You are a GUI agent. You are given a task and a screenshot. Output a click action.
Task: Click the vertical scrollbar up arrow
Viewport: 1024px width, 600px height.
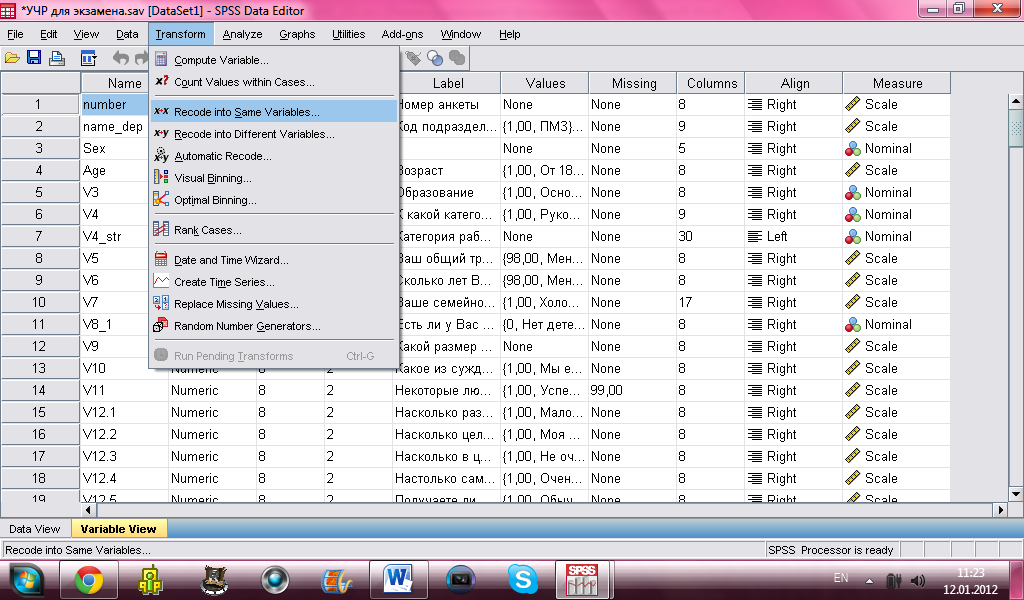pos(1016,101)
